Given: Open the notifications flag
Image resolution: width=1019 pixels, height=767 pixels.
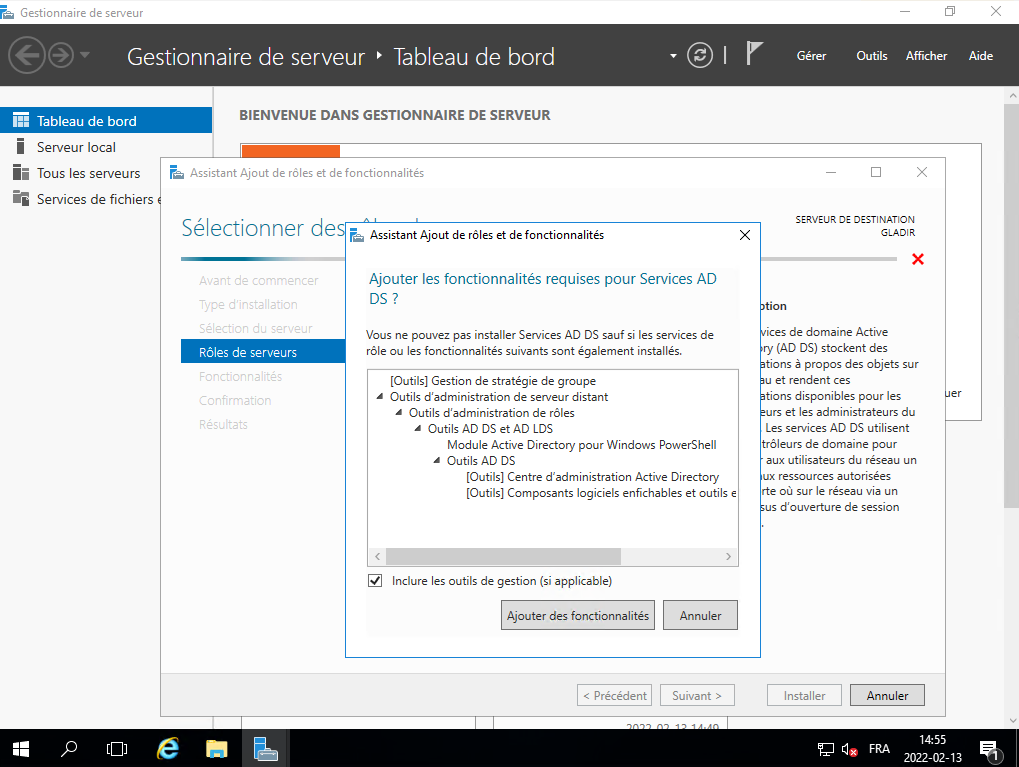Looking at the screenshot, I should tap(753, 53).
